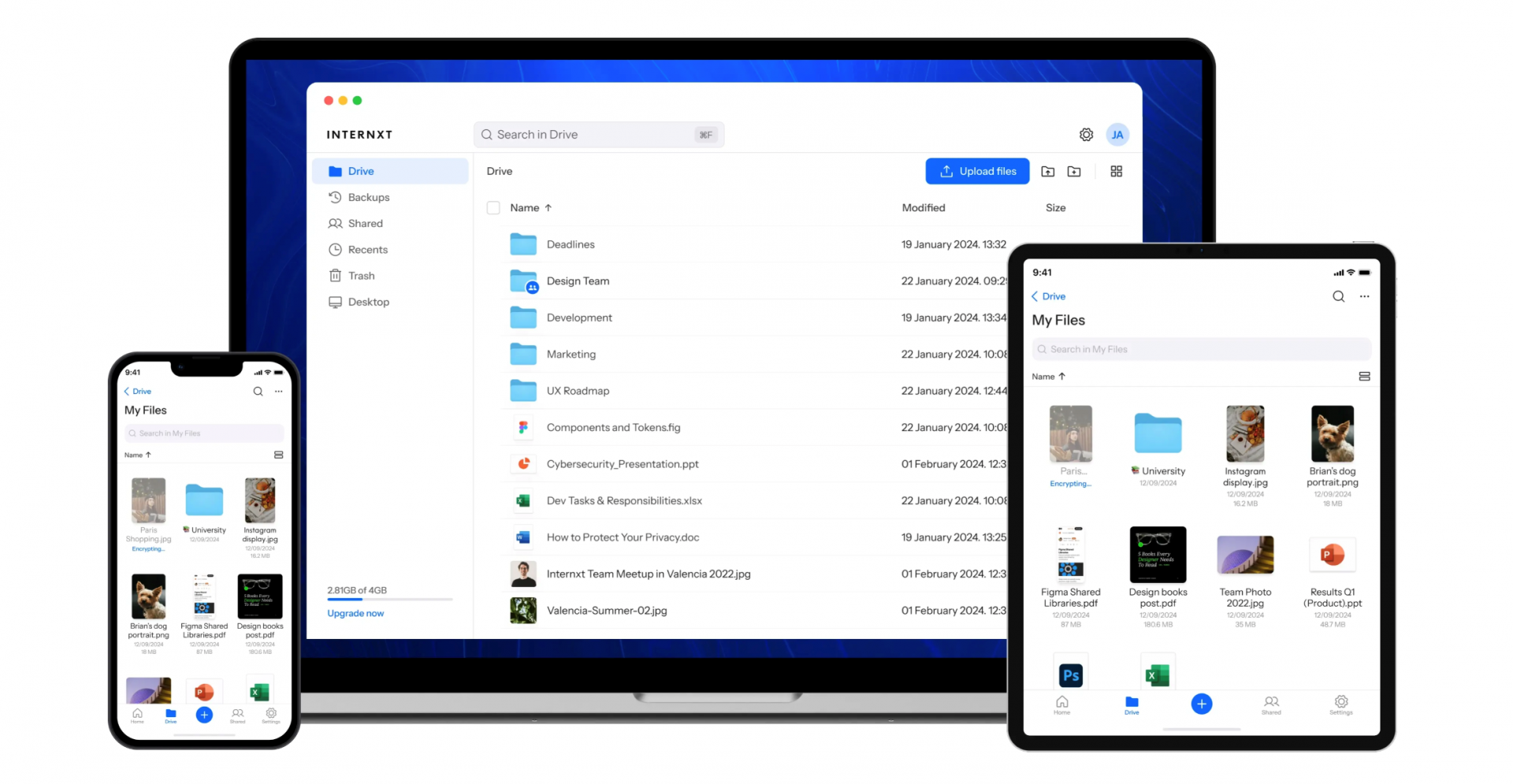Toggle list view icon on tablet
This screenshot has height=784, width=1513.
coord(1364,377)
